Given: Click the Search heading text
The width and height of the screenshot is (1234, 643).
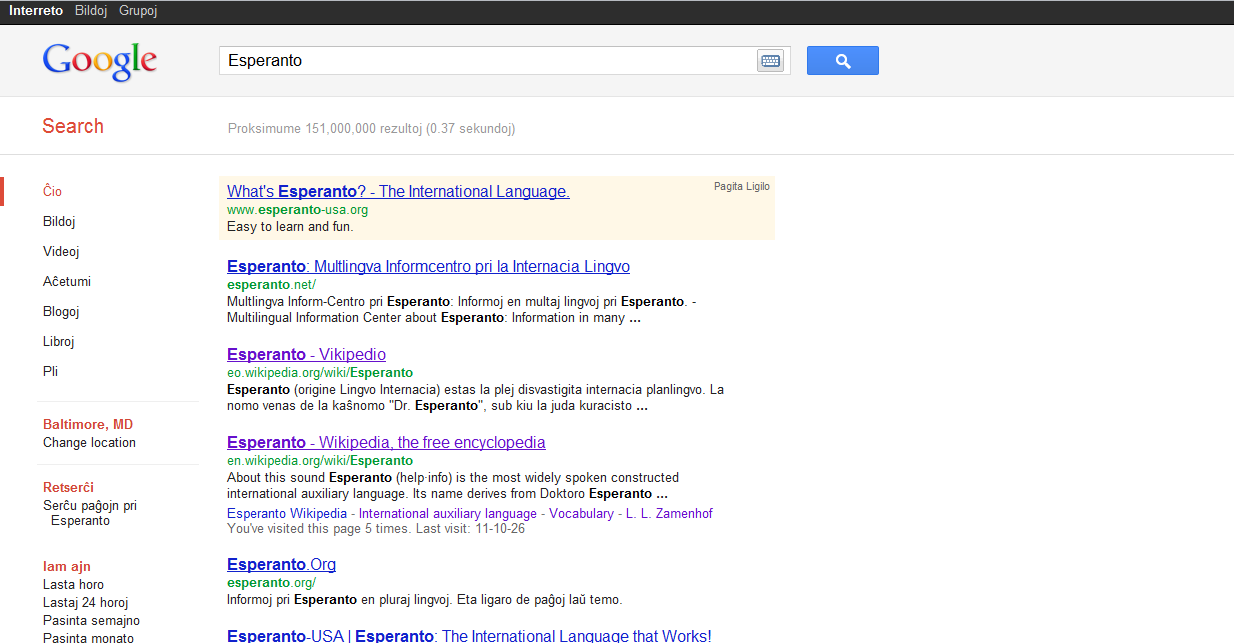Looking at the screenshot, I should coord(73,126).
